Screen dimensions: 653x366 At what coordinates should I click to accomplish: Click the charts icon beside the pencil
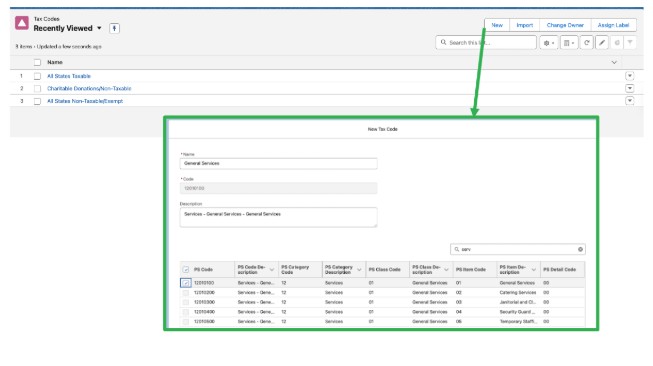[617, 42]
